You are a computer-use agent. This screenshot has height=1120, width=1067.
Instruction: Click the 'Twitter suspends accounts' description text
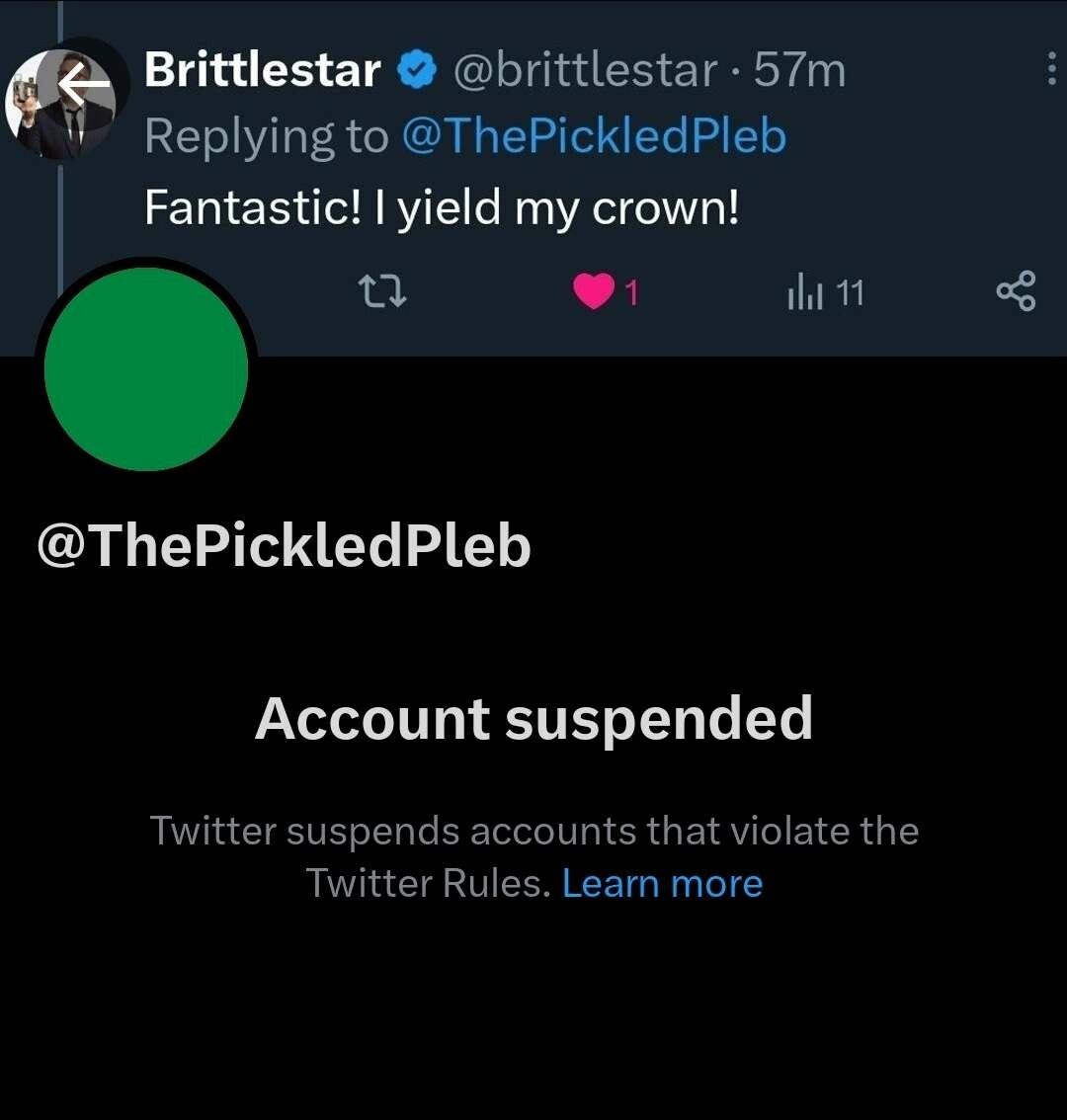(533, 832)
